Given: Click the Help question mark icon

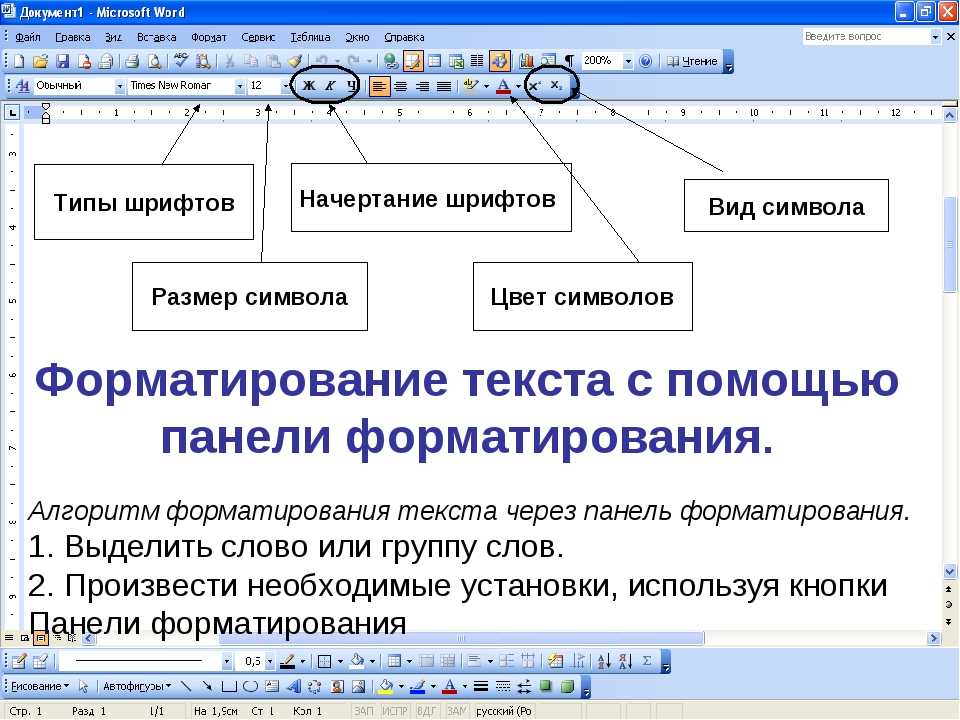Looking at the screenshot, I should [645, 61].
